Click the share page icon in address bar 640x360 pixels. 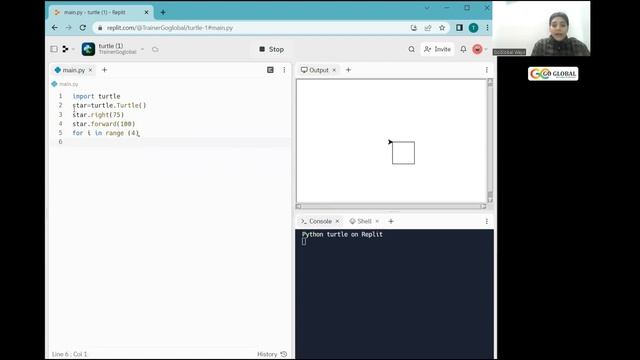(x=428, y=28)
